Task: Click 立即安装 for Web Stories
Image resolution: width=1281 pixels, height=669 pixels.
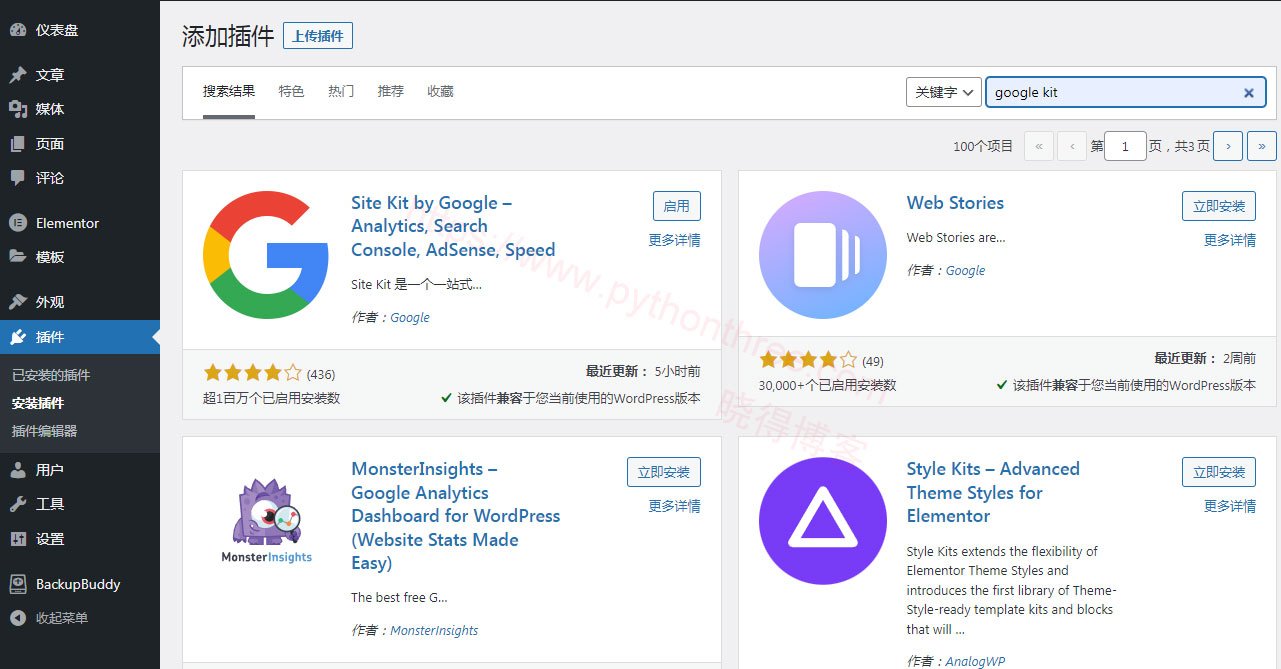Action: click(1219, 206)
